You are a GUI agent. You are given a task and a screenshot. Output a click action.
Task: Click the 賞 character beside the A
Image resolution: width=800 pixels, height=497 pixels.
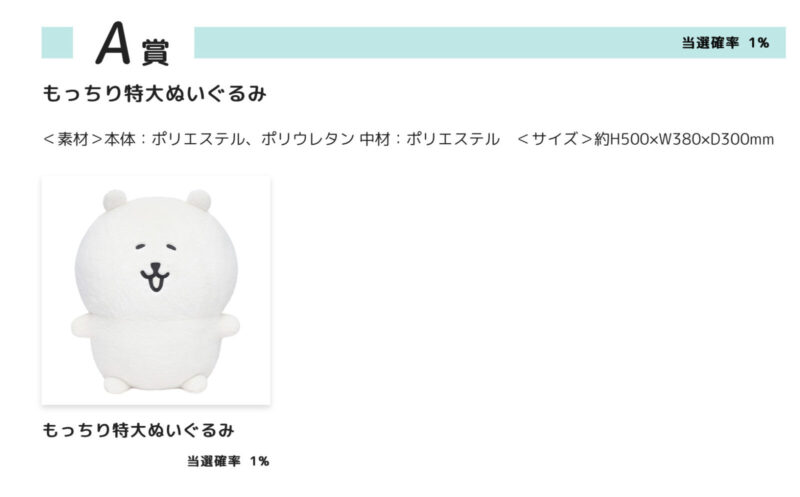point(154,50)
